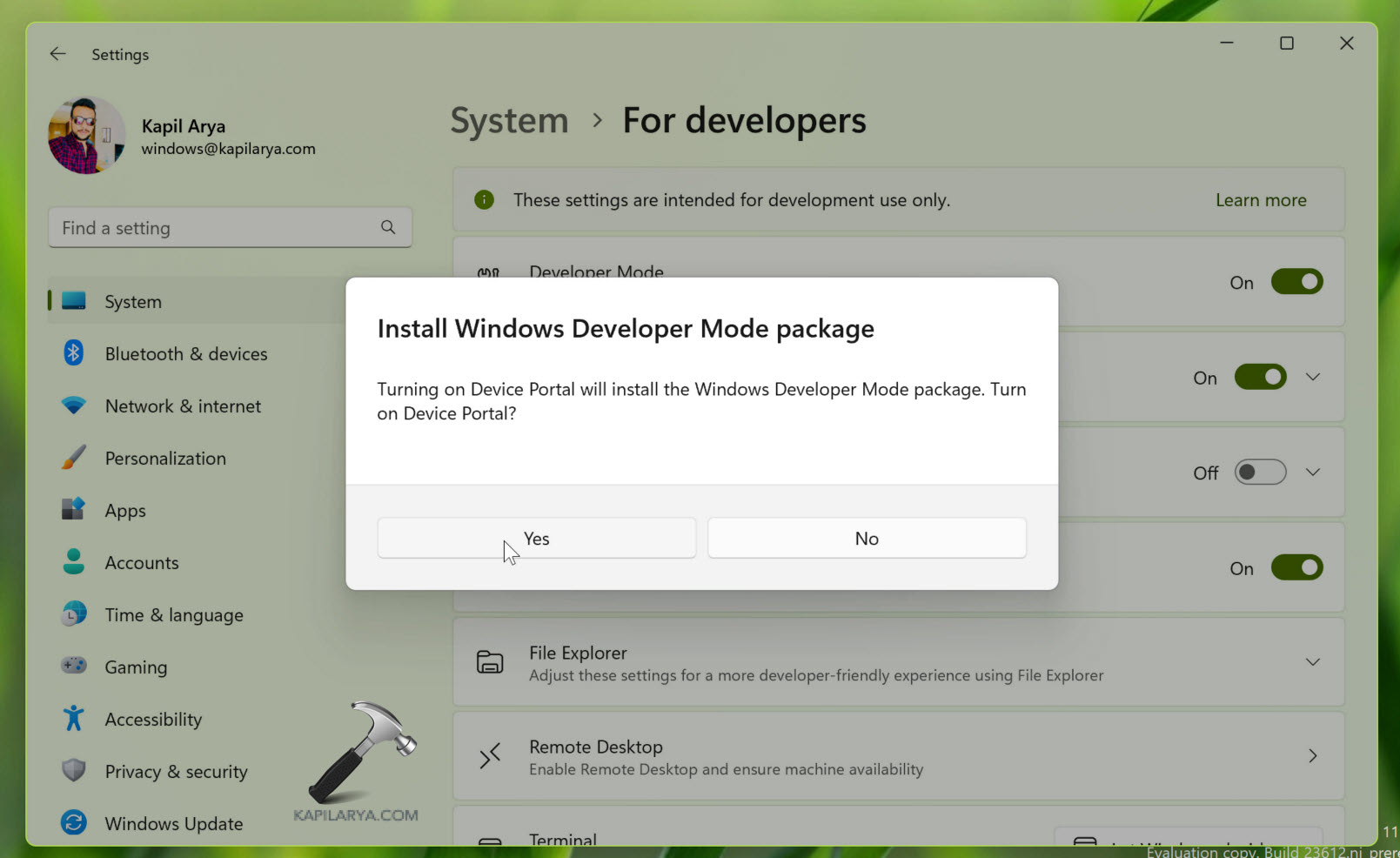1400x858 pixels.
Task: Click the search magnifier icon
Action: (x=388, y=227)
